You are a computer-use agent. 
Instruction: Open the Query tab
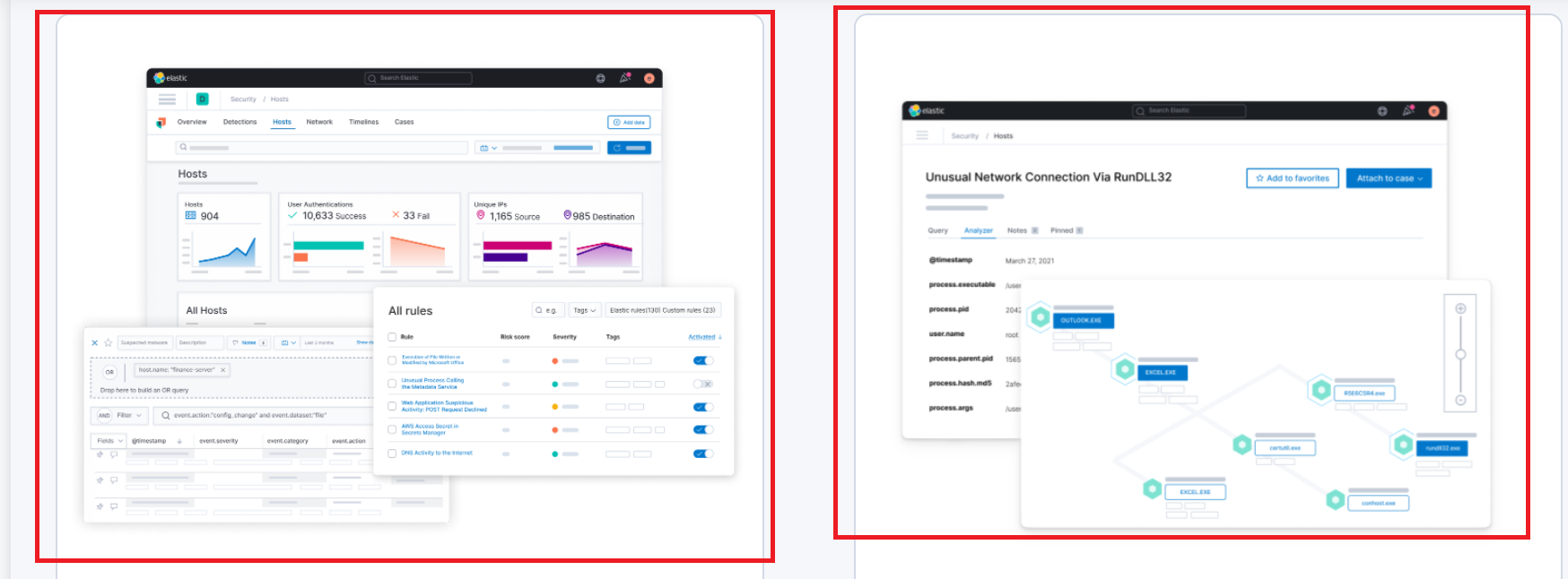click(x=937, y=230)
